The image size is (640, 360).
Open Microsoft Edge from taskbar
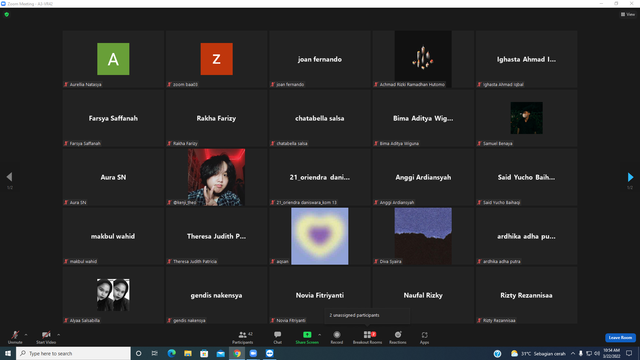pyautogui.click(x=171, y=353)
